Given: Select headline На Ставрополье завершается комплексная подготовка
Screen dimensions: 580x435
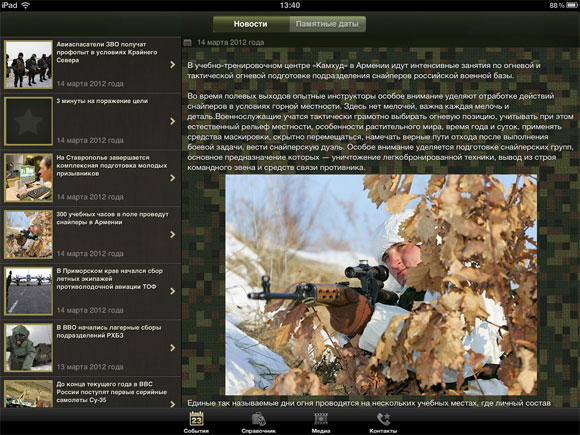Looking at the screenshot, I should click(112, 166).
